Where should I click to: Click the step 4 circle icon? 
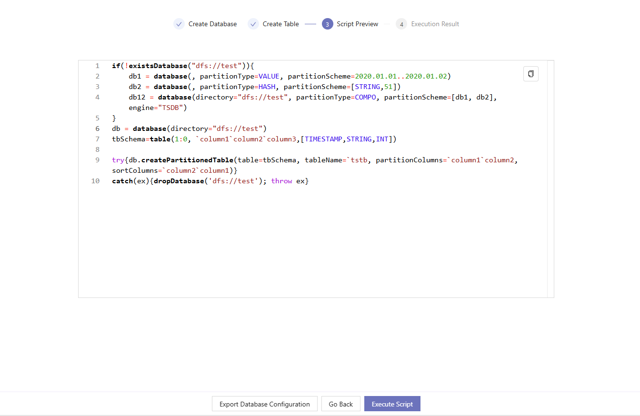401,24
